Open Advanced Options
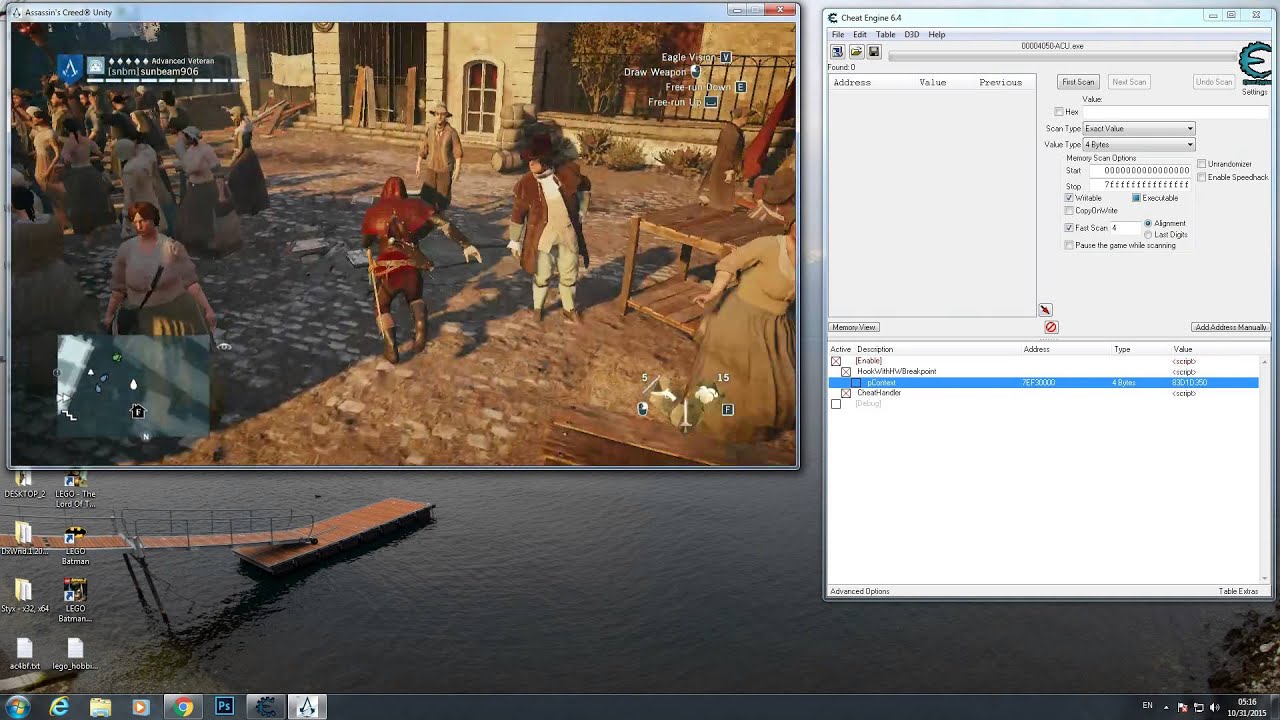 [x=860, y=591]
